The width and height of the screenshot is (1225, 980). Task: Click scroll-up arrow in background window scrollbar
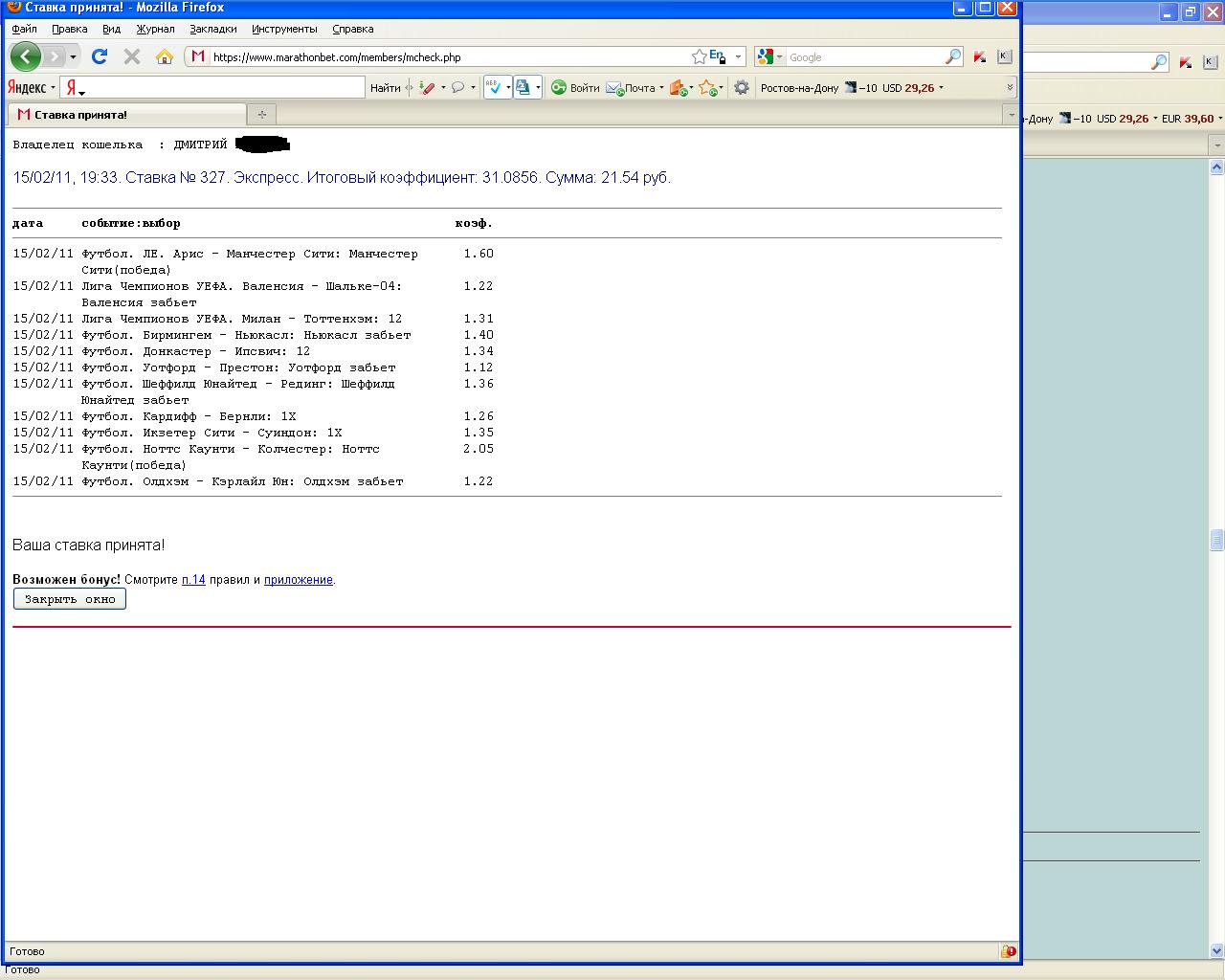coord(1217,167)
